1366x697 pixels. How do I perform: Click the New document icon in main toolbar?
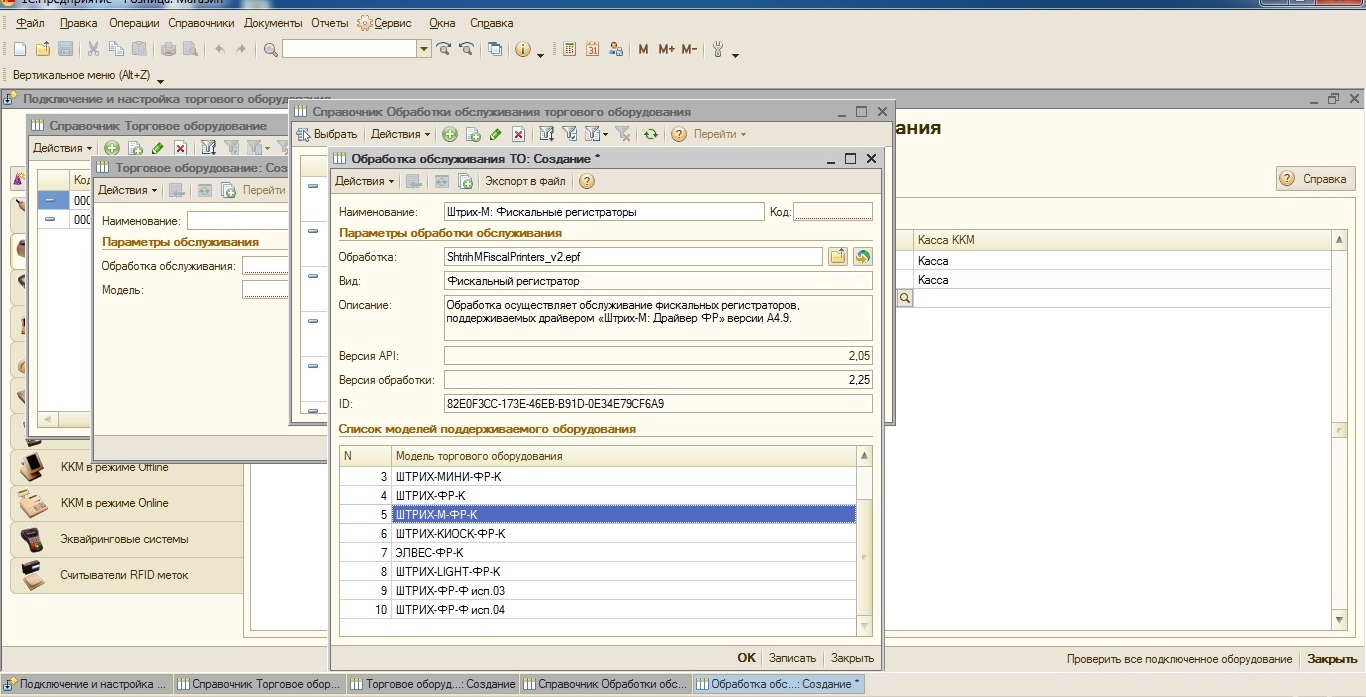[x=19, y=49]
